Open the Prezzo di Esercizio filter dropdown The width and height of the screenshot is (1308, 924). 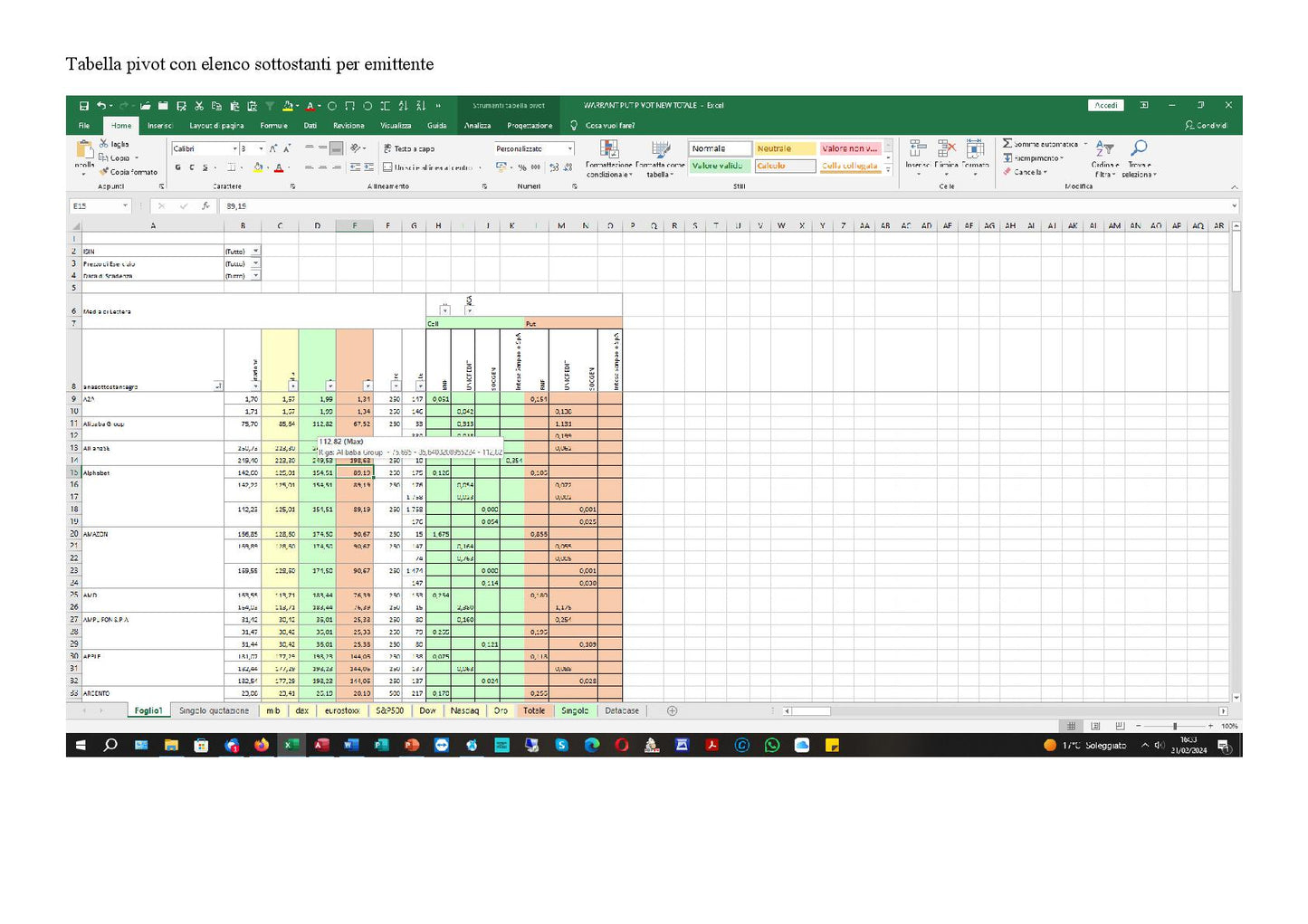tap(256, 263)
